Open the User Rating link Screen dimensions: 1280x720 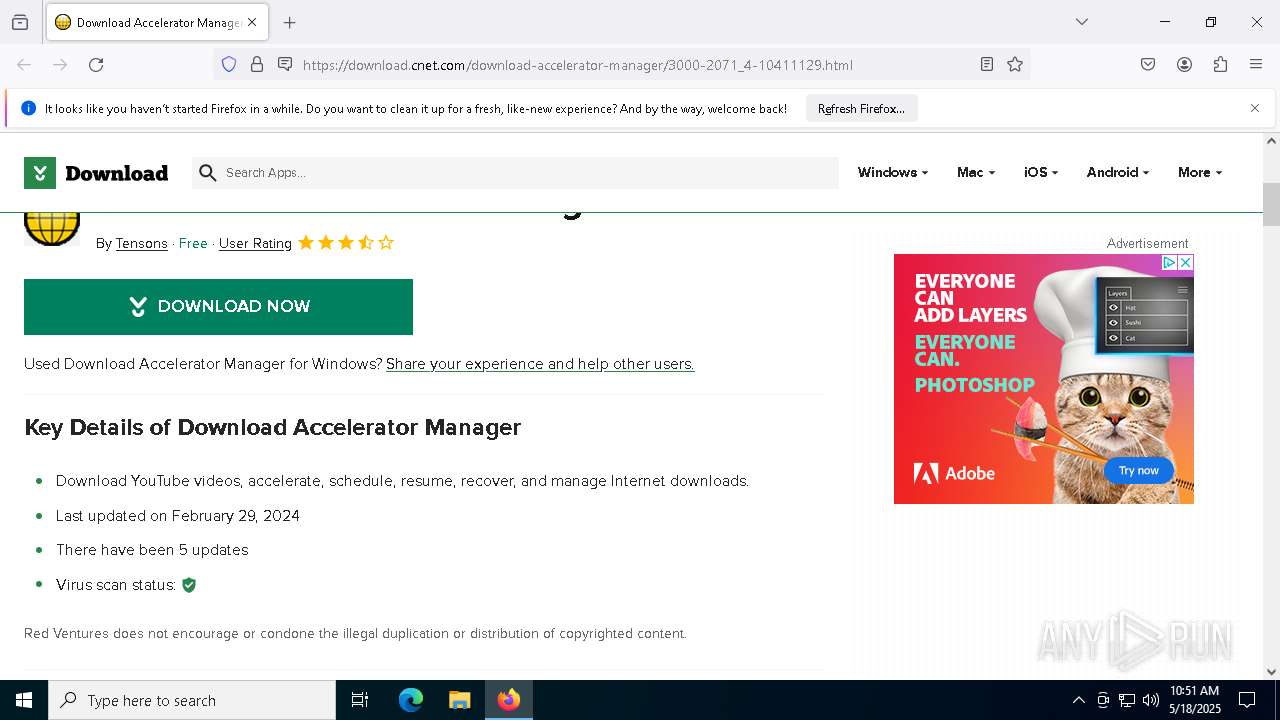click(255, 243)
